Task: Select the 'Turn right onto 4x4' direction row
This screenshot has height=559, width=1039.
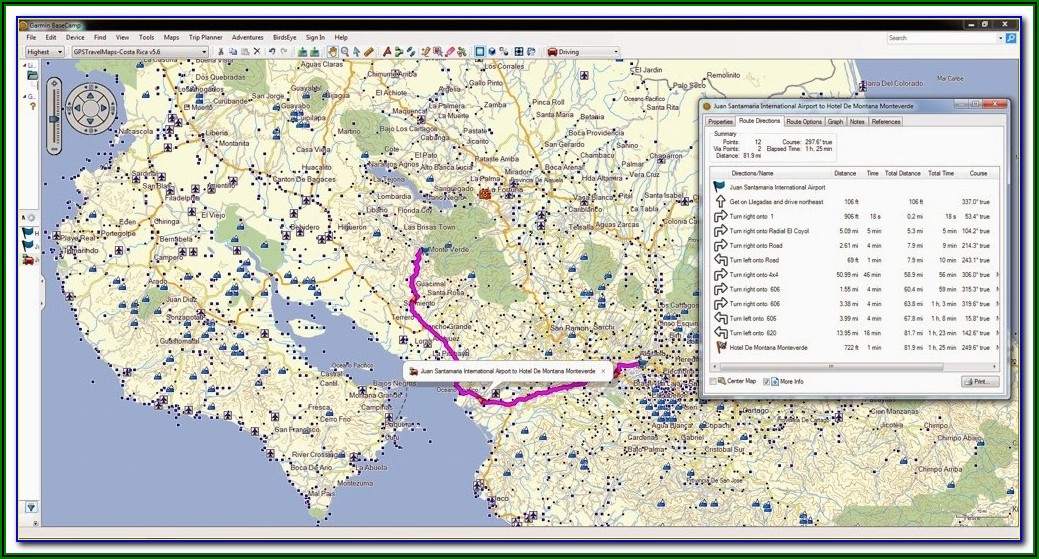Action: tap(756, 273)
